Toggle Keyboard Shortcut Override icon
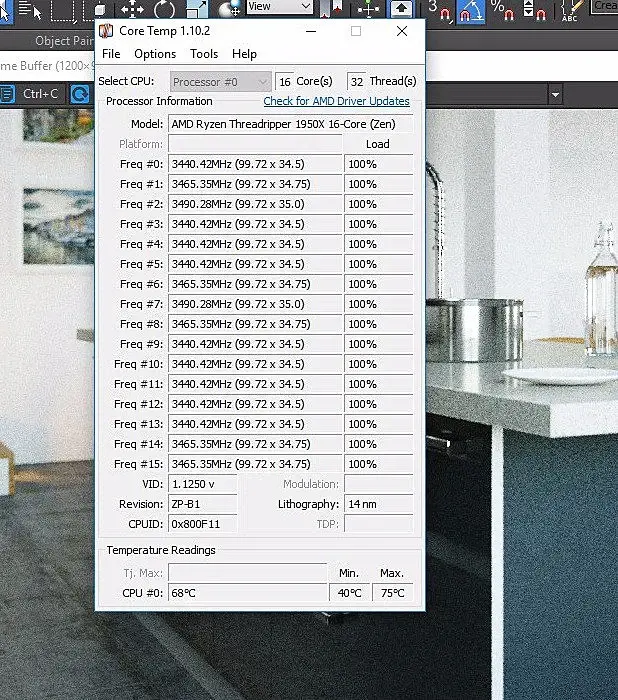 [401, 9]
